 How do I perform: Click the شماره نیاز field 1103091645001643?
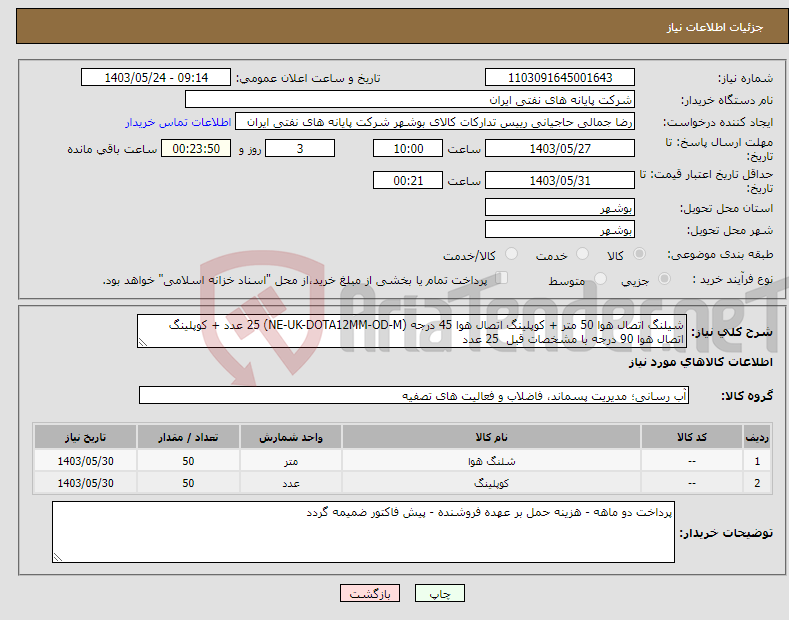pyautogui.click(x=560, y=78)
